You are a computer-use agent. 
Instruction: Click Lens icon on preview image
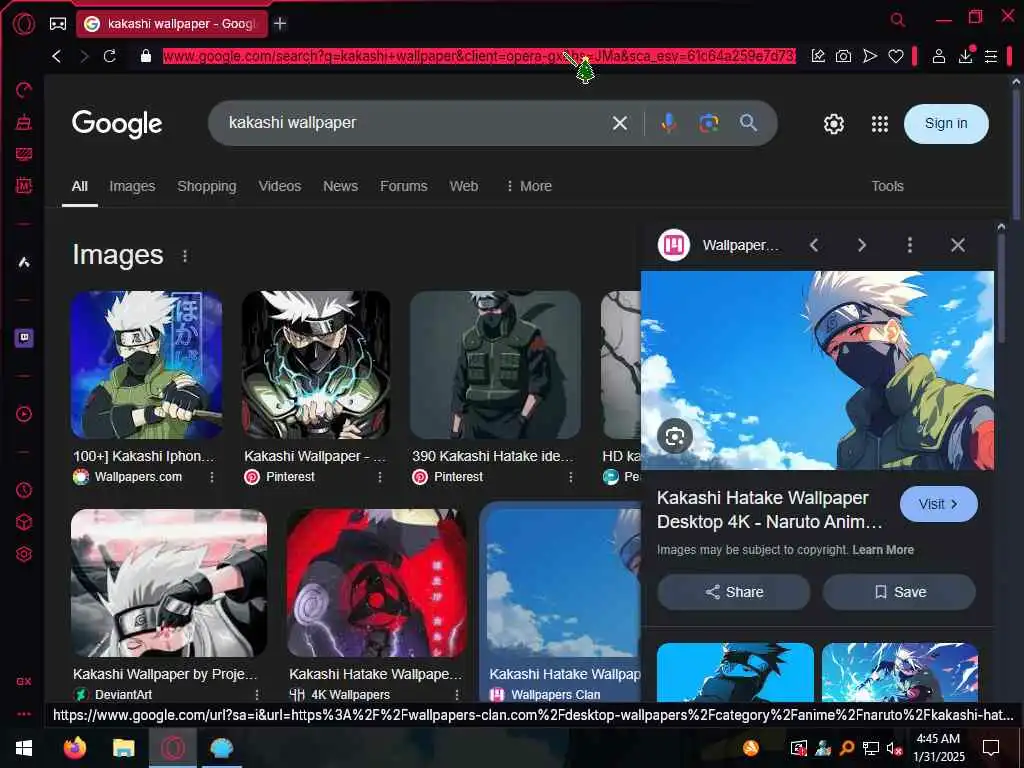tap(675, 436)
